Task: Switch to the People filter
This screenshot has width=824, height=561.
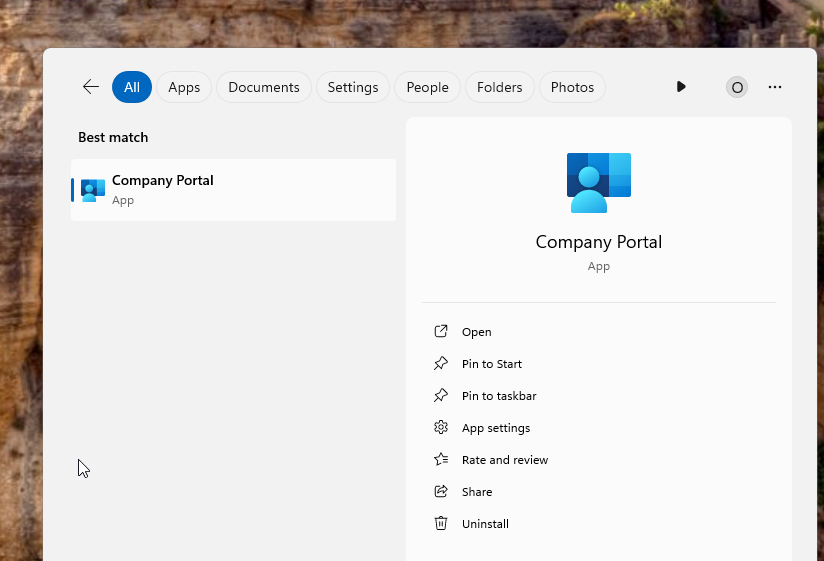Action: [427, 87]
